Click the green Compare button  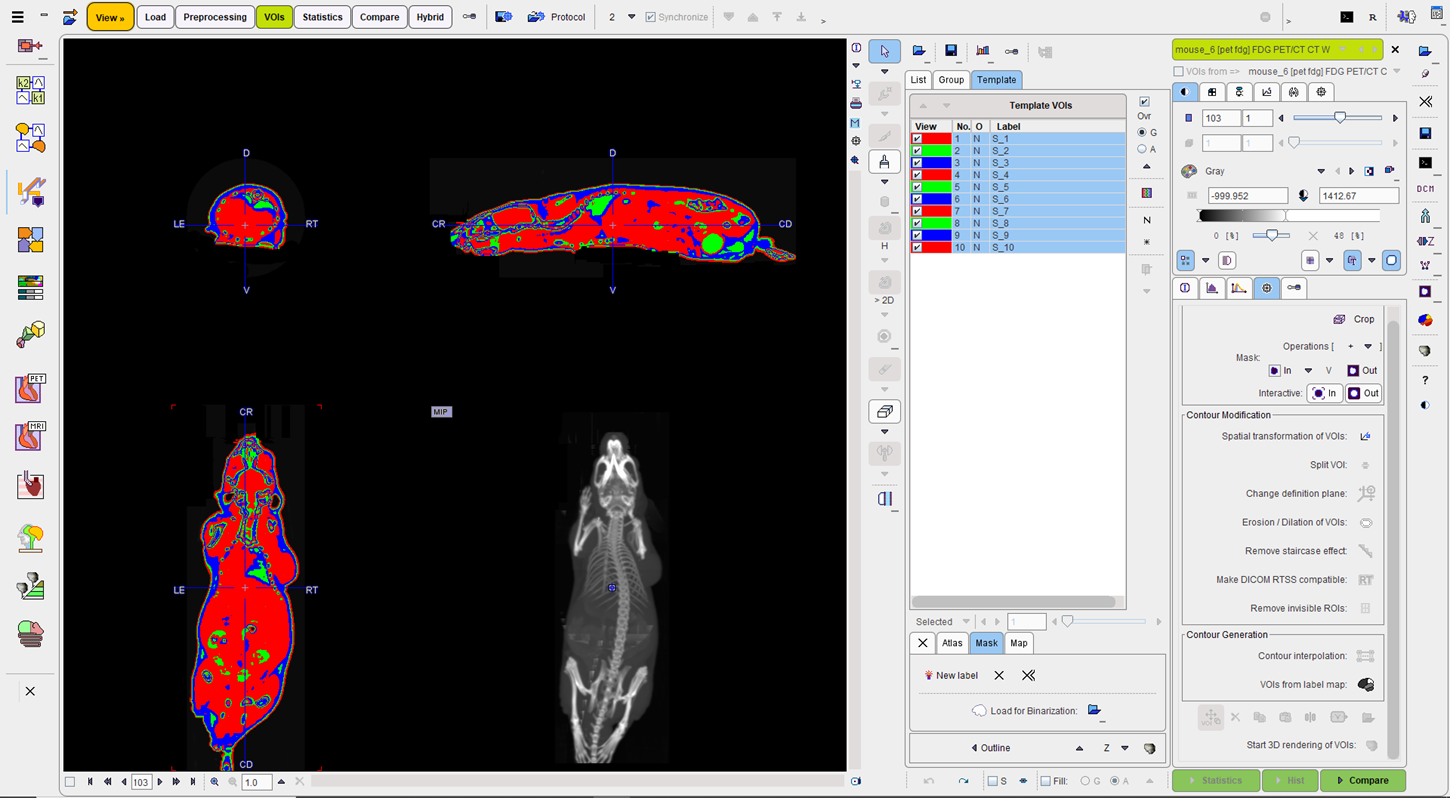[1362, 780]
